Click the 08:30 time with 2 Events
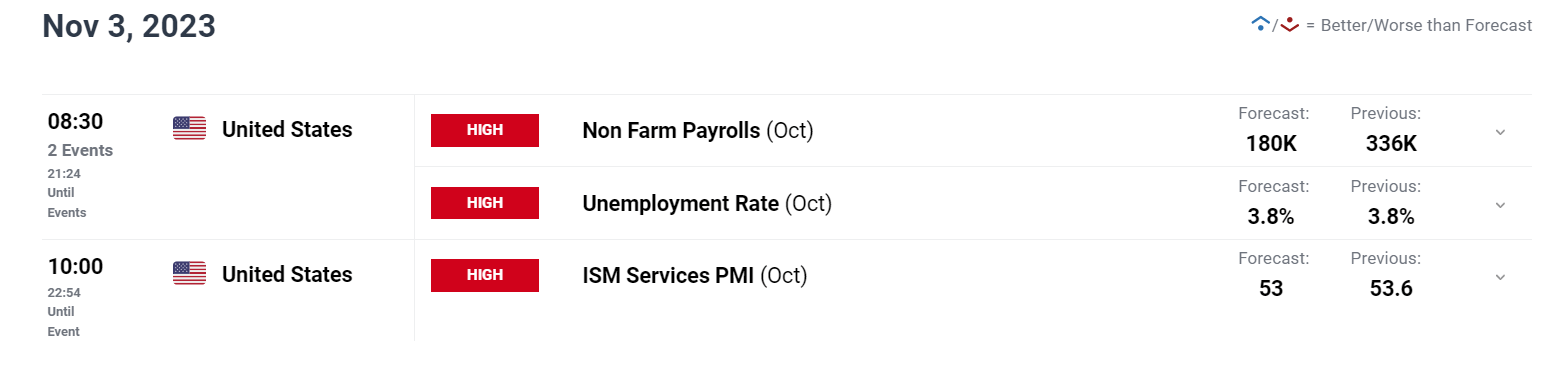Viewport: 1556px width, 367px height. coord(81,134)
